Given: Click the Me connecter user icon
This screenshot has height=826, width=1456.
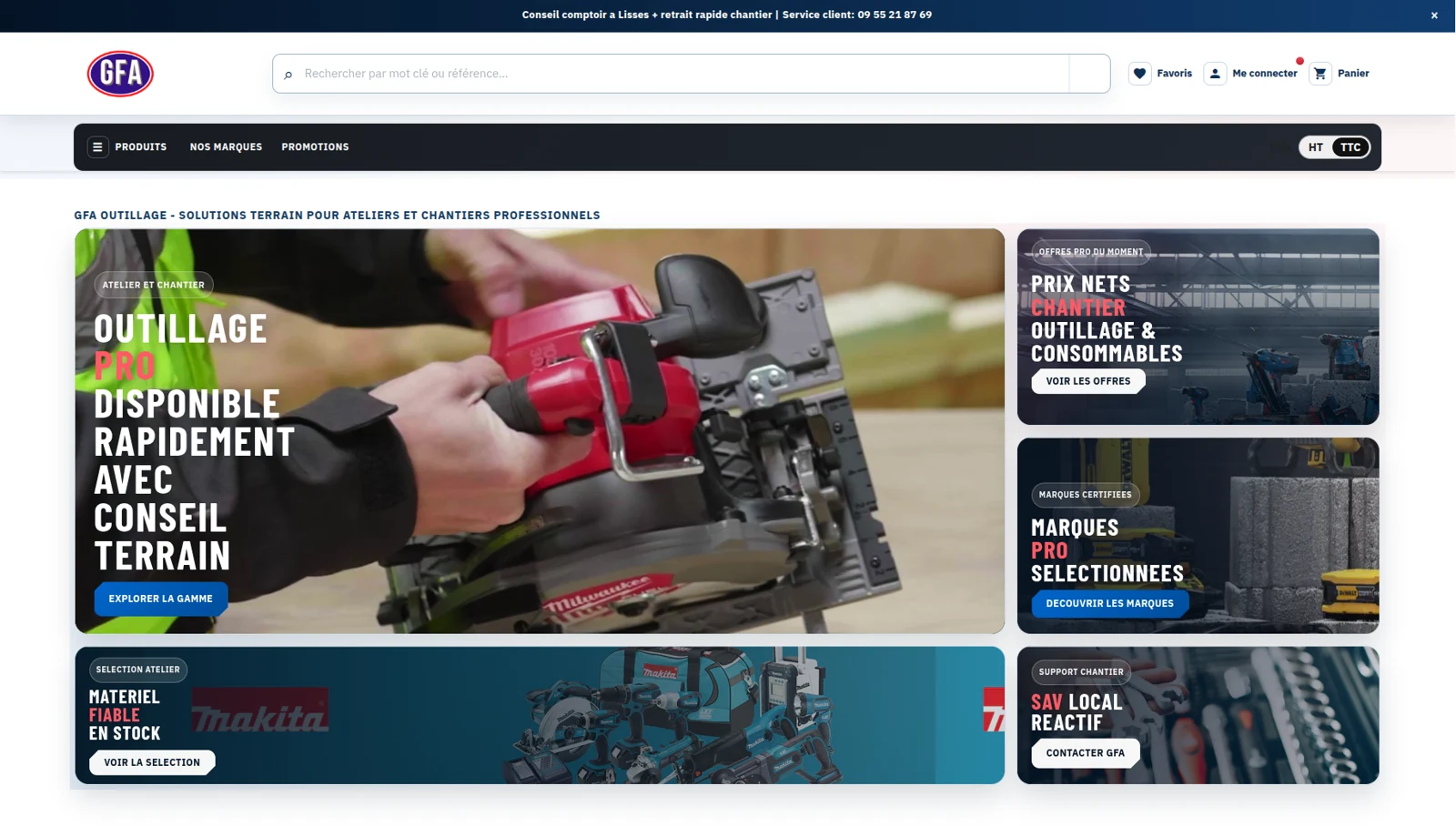Looking at the screenshot, I should click(1215, 74).
